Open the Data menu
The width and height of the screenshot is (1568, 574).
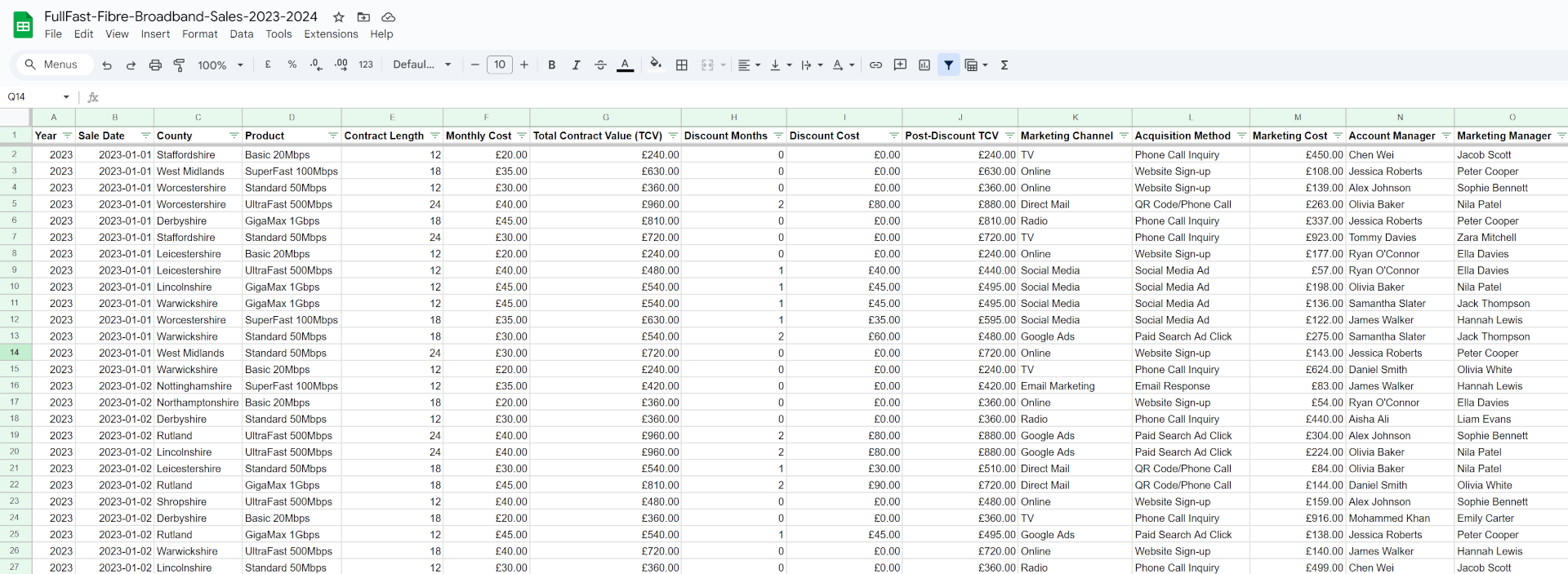click(242, 34)
